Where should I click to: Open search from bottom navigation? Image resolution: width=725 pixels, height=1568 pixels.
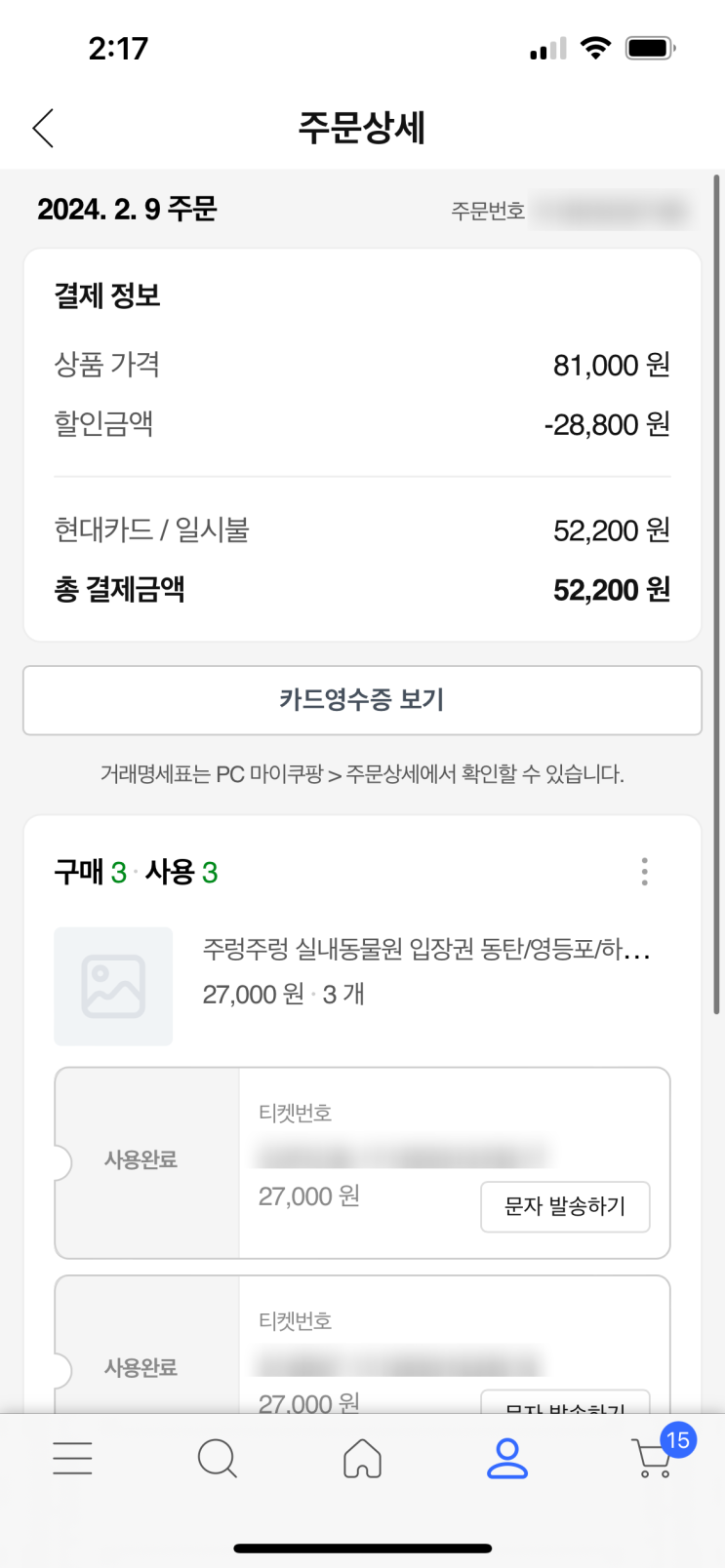tap(217, 1459)
